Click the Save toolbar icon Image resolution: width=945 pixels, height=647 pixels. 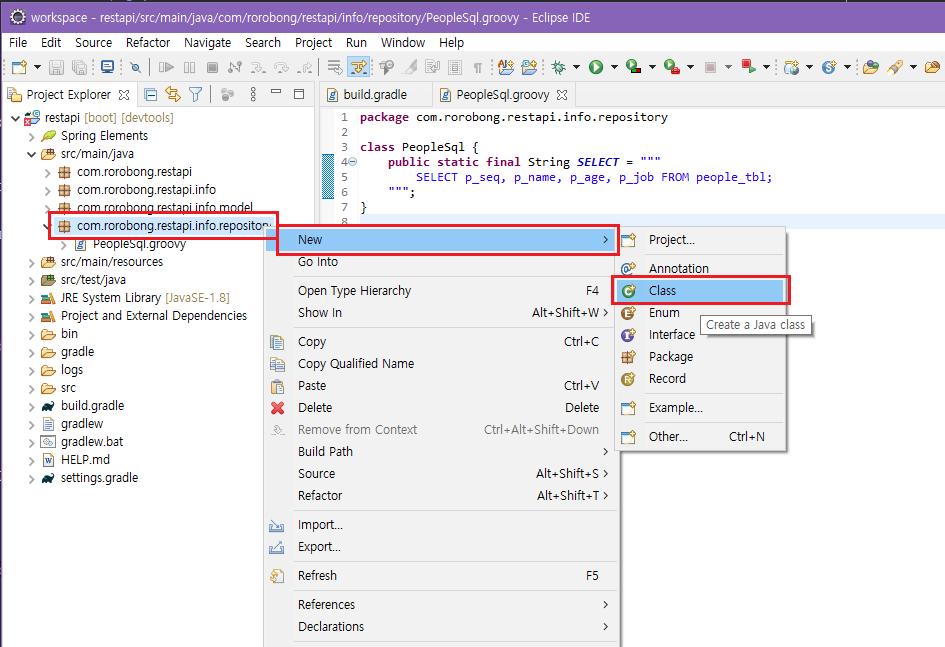56,67
